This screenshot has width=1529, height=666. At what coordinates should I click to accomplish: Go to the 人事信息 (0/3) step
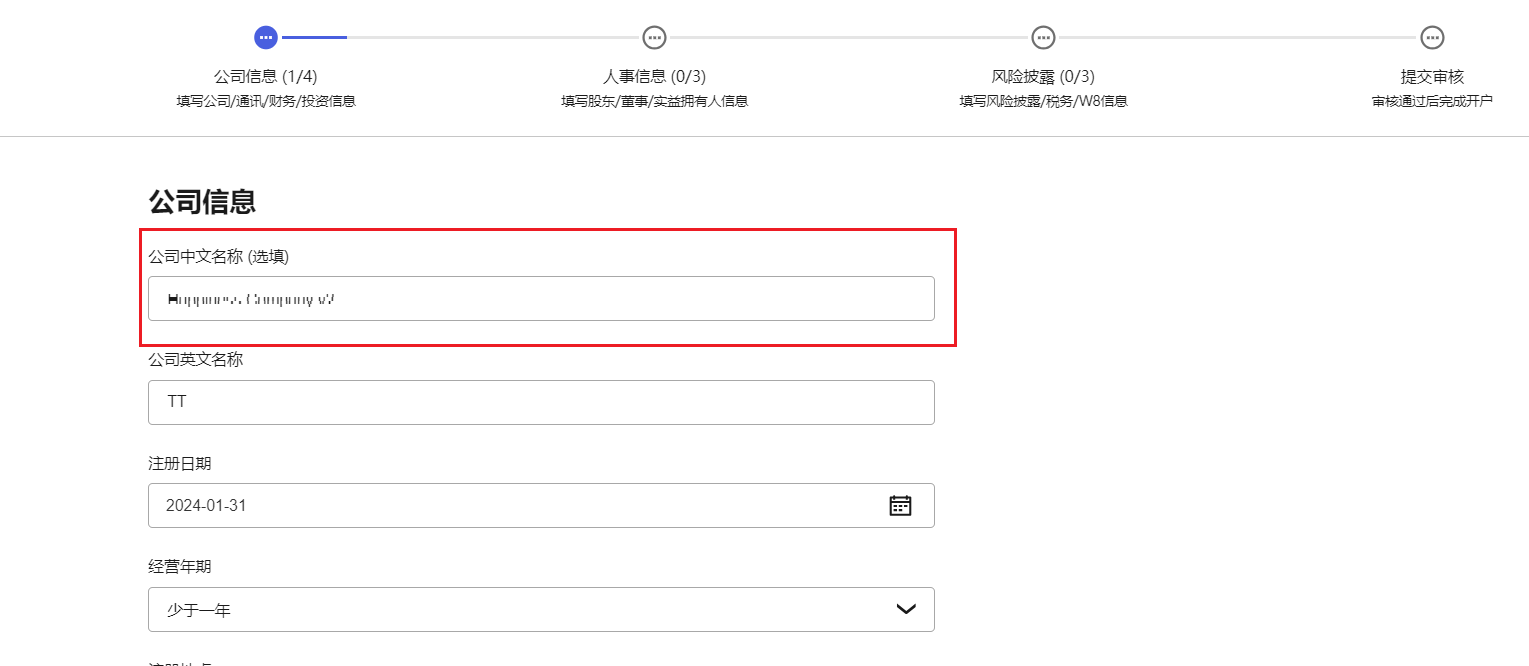[x=654, y=76]
